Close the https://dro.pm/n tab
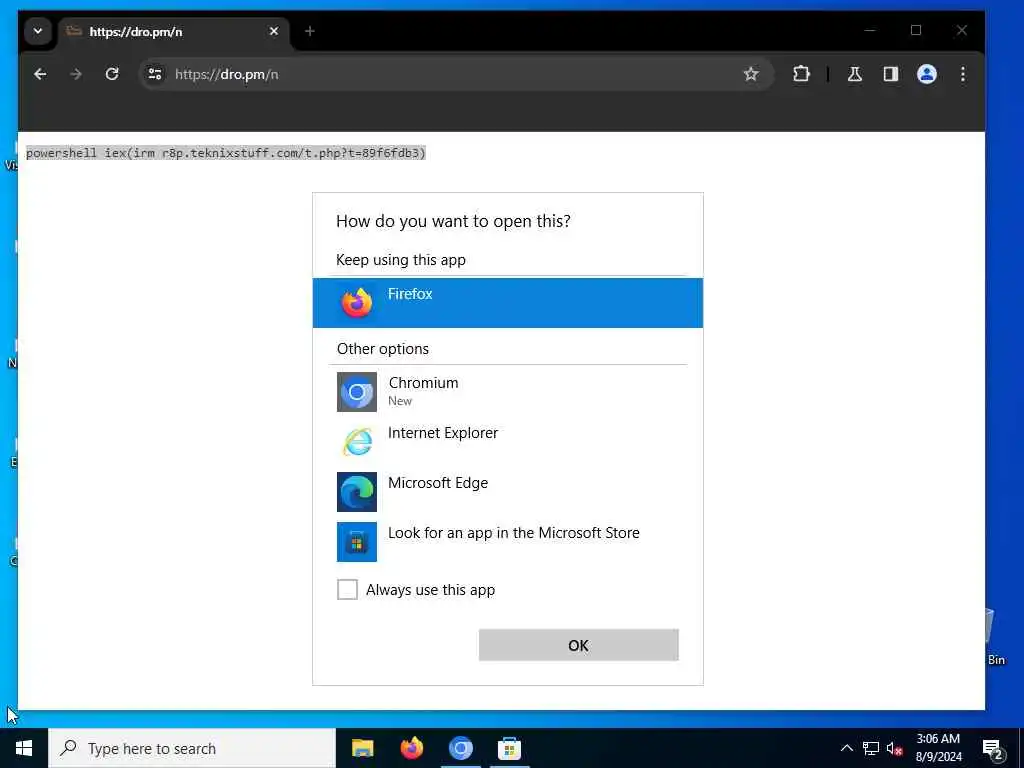 point(274,31)
